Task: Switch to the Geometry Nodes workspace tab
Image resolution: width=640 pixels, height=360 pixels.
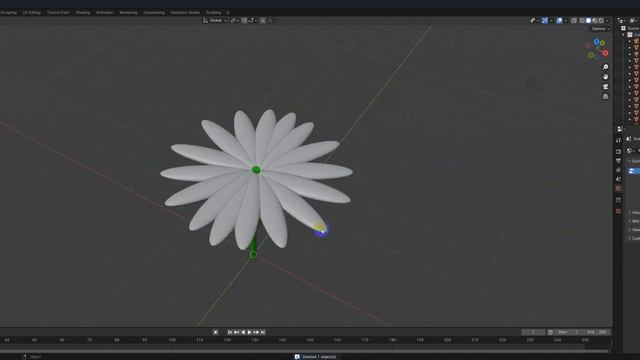Action: click(185, 13)
